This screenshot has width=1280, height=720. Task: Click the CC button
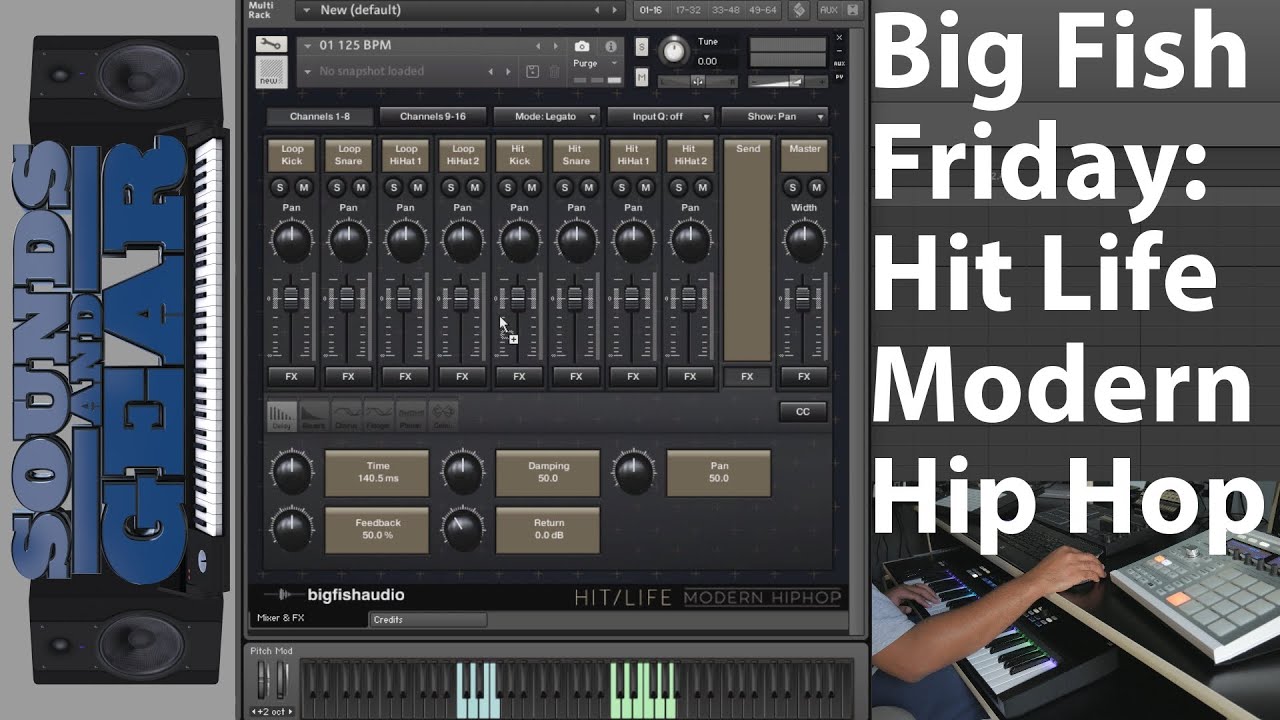[x=803, y=411]
